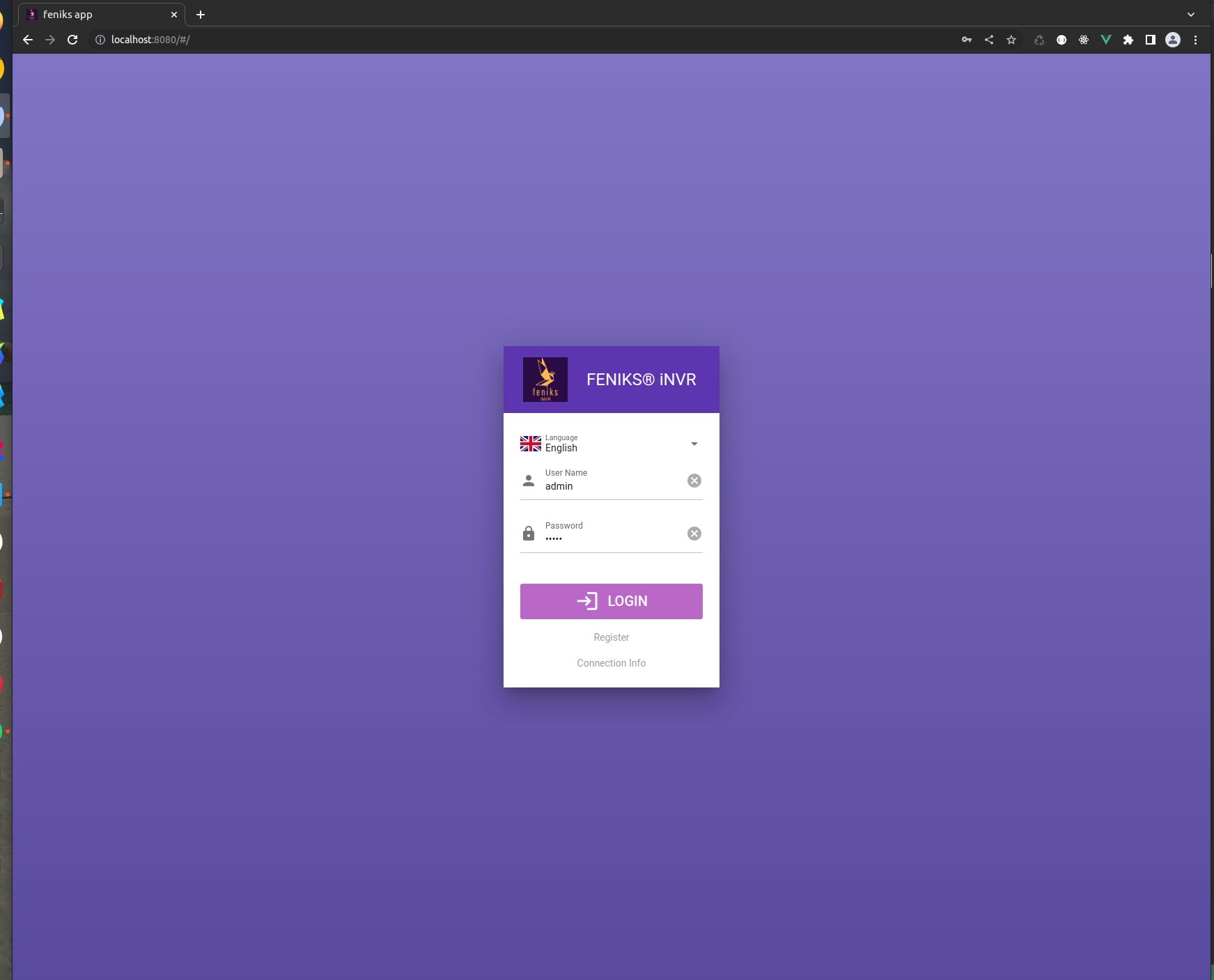
Task: Open the Connection Info link
Action: click(611, 663)
